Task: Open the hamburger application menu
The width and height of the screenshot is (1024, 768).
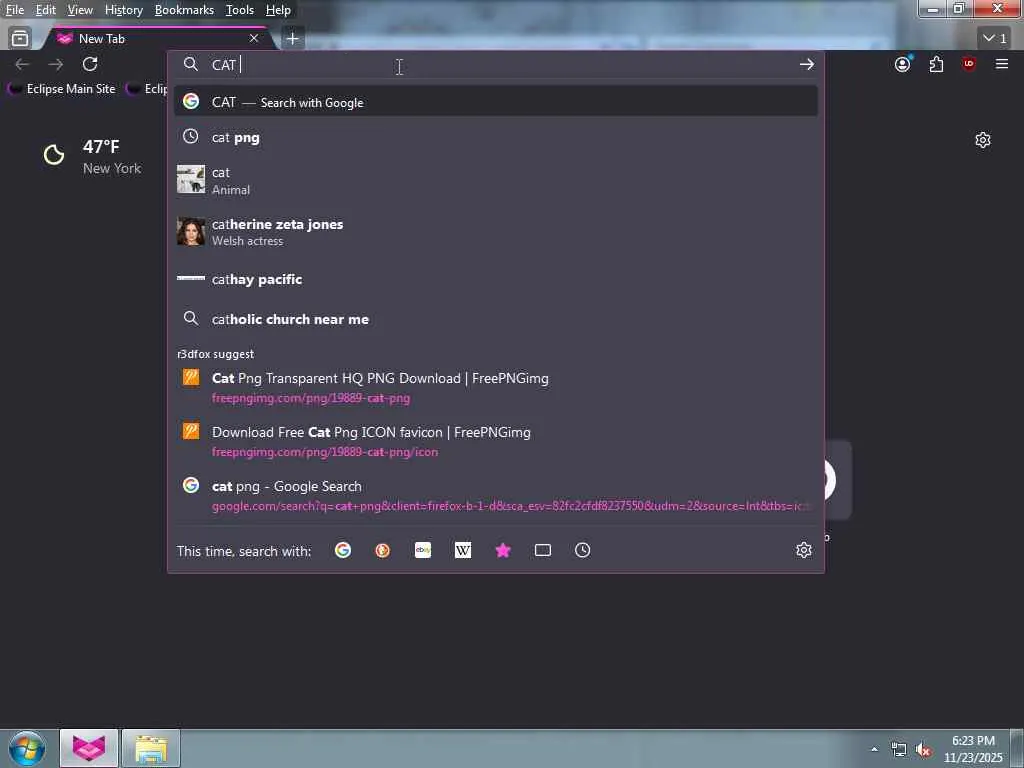Action: [x=1002, y=64]
